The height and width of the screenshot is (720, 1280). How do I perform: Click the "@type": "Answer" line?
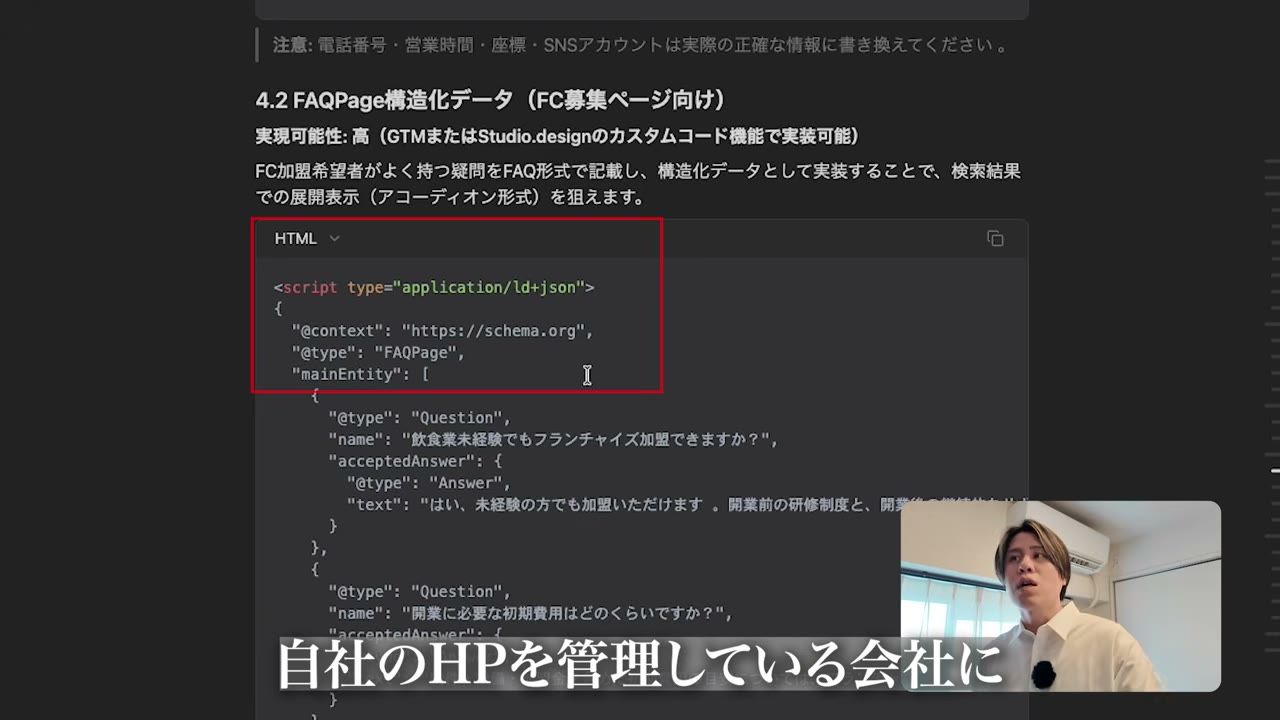429,483
